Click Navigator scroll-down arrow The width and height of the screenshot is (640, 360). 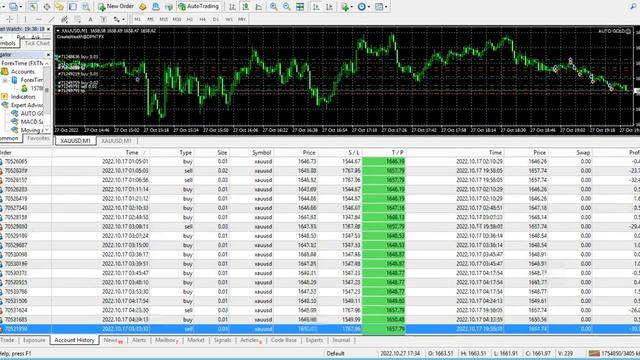(x=47, y=130)
